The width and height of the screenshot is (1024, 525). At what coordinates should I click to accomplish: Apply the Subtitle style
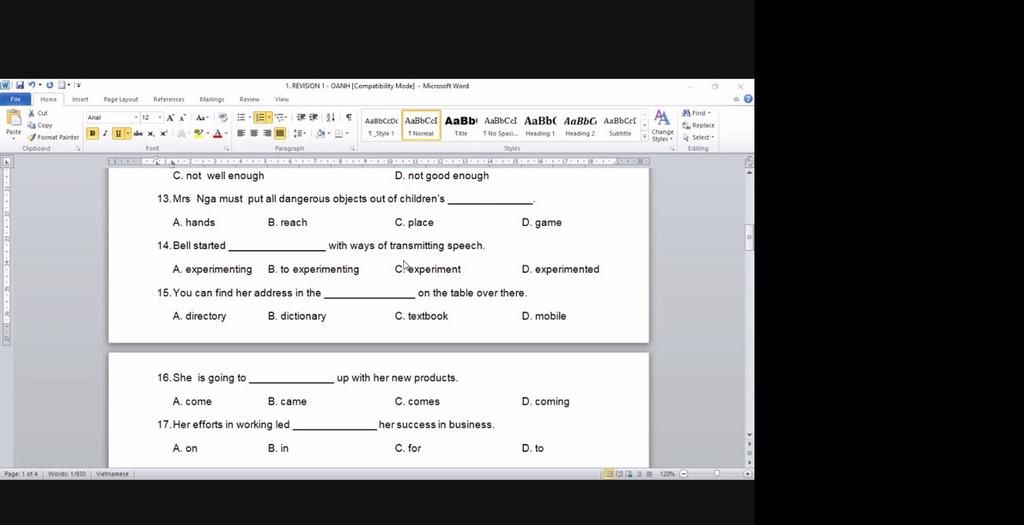tap(620, 125)
